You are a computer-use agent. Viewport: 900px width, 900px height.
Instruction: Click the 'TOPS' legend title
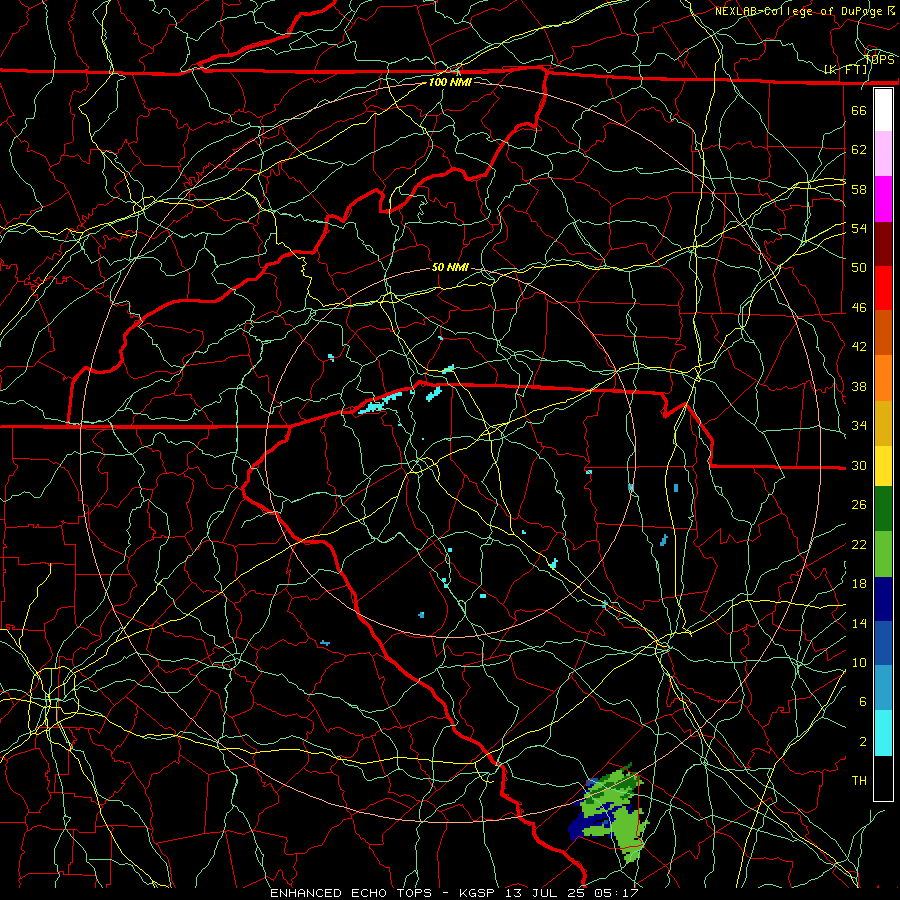[880, 60]
